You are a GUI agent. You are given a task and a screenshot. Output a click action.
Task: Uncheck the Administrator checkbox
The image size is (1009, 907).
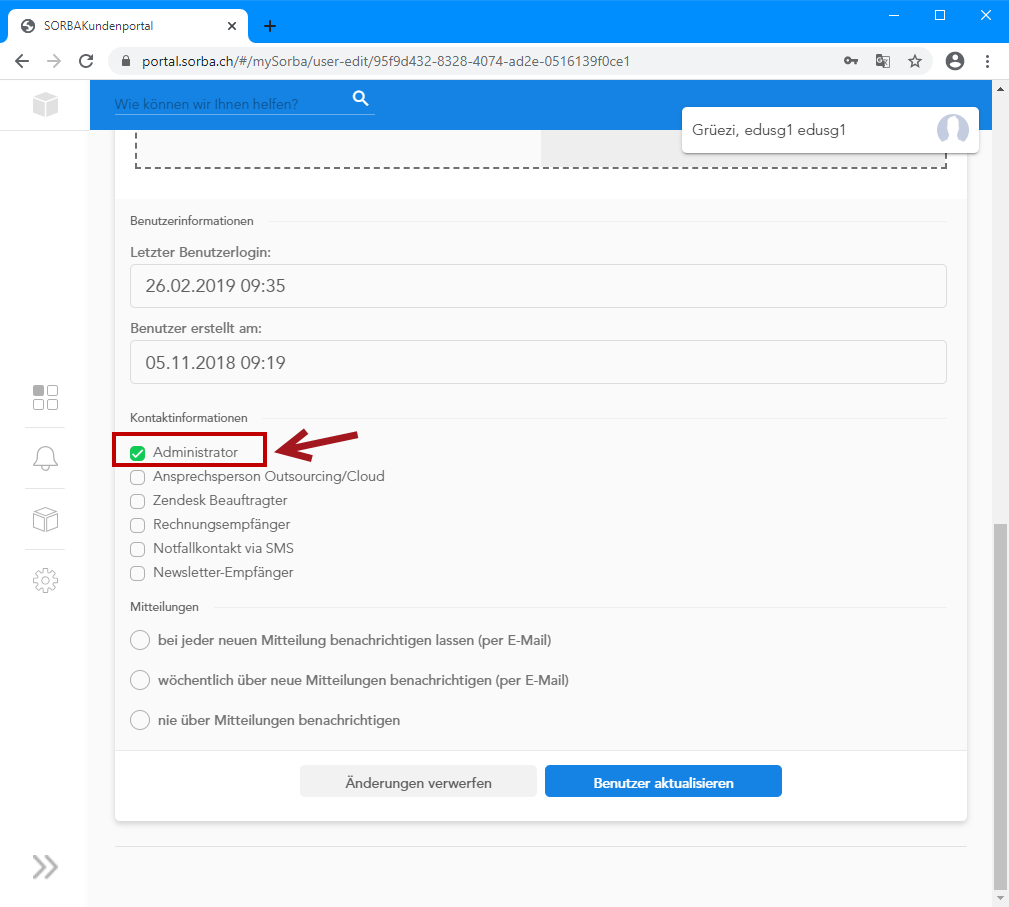point(138,453)
